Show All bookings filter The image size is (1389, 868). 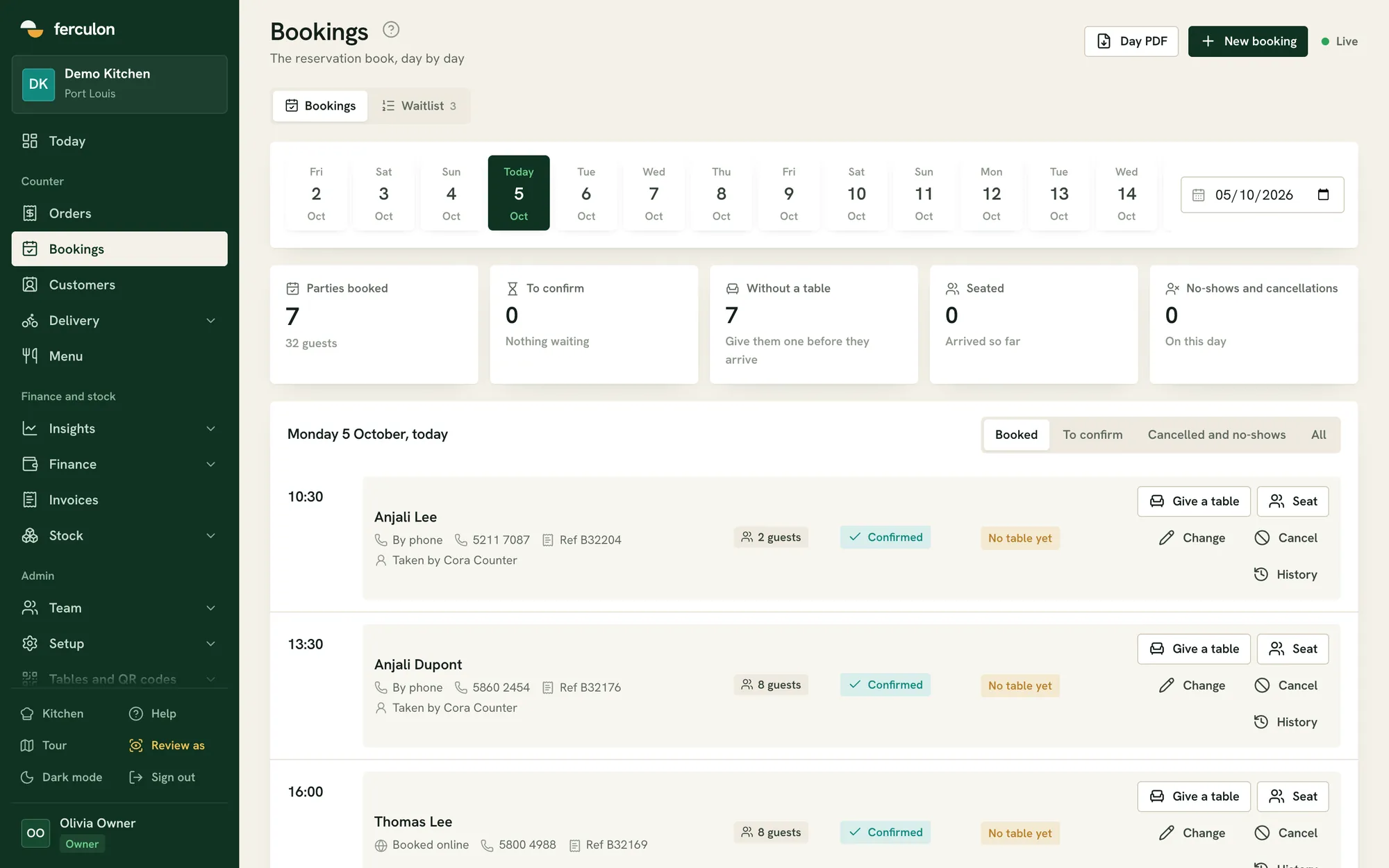[x=1318, y=435]
